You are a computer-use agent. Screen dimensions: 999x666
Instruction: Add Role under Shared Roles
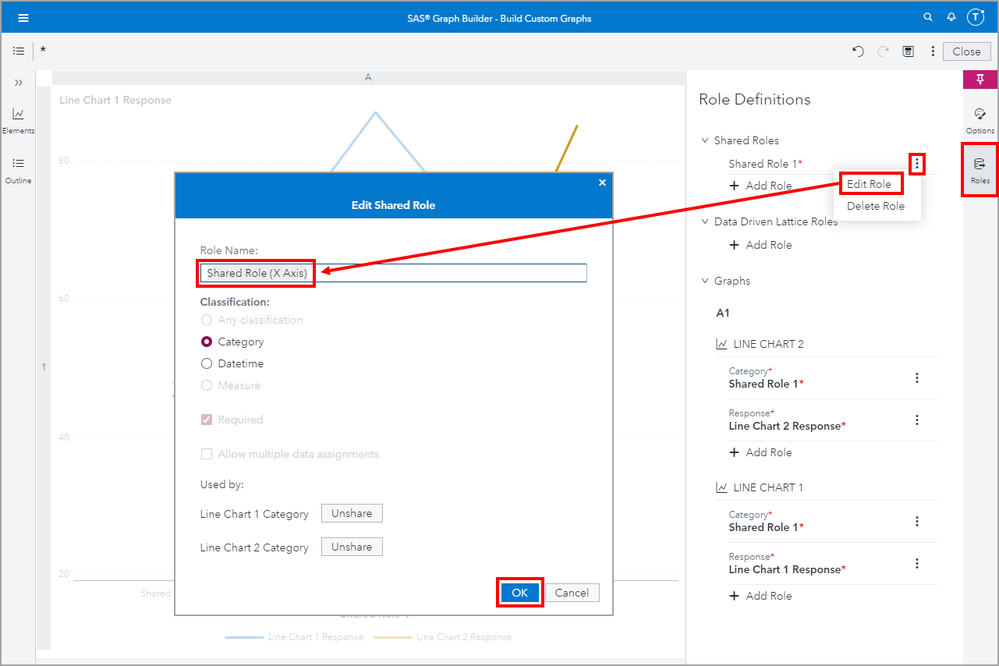(x=761, y=185)
